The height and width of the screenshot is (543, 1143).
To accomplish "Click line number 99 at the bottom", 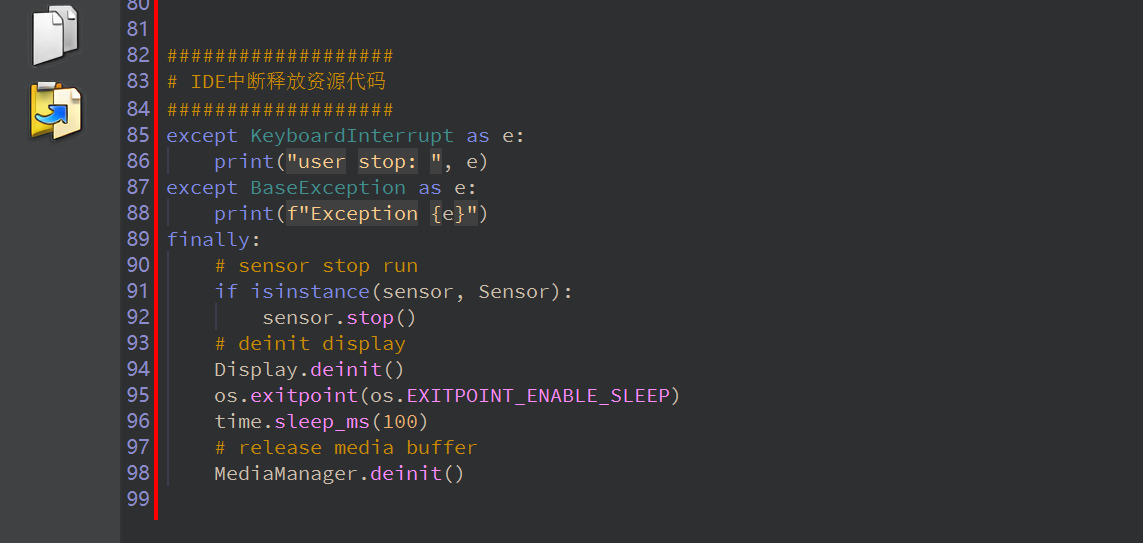I will pyautogui.click(x=138, y=499).
